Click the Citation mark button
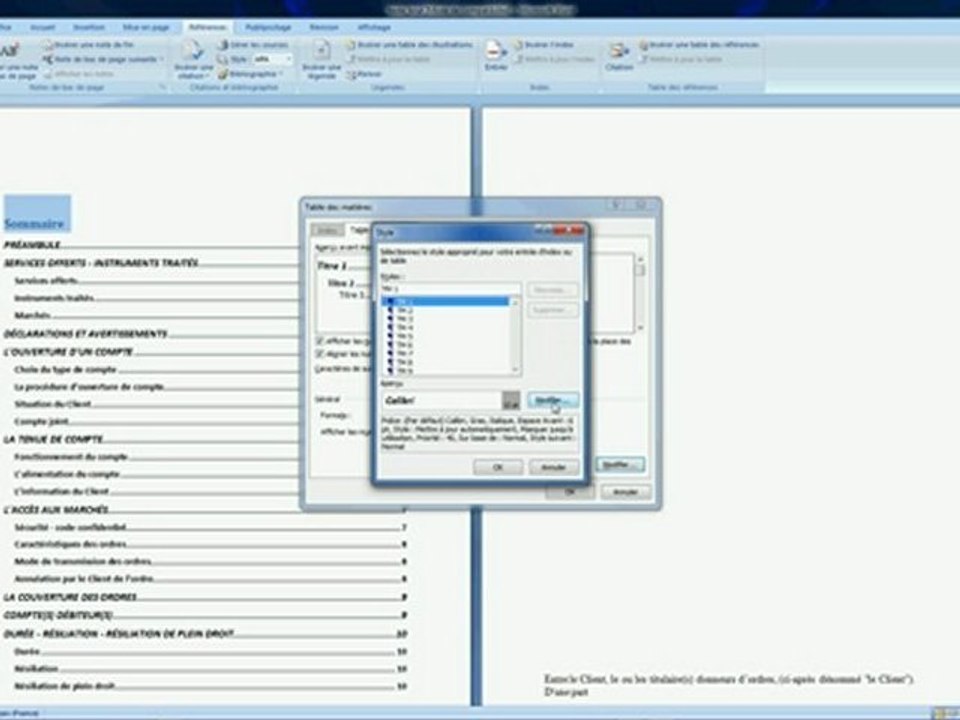The image size is (960, 720). [x=618, y=55]
